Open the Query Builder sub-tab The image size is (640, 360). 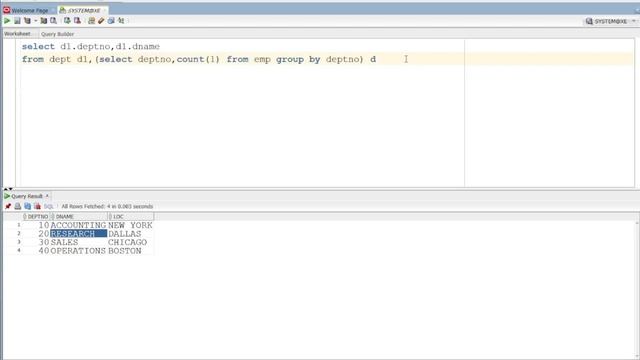click(x=57, y=34)
